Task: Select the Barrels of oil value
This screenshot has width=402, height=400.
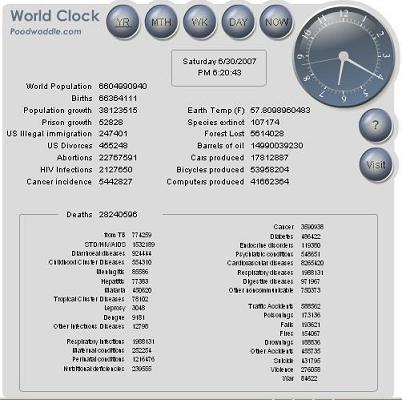Action: 277,145
